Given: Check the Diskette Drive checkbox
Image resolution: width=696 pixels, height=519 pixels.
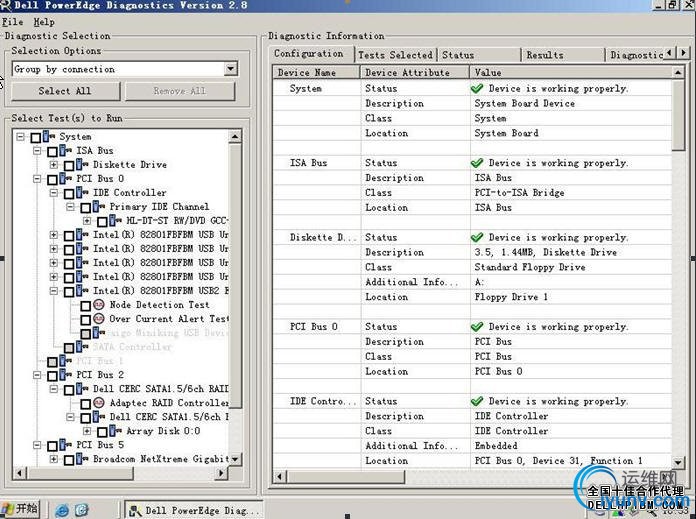Looking at the screenshot, I should tap(69, 166).
